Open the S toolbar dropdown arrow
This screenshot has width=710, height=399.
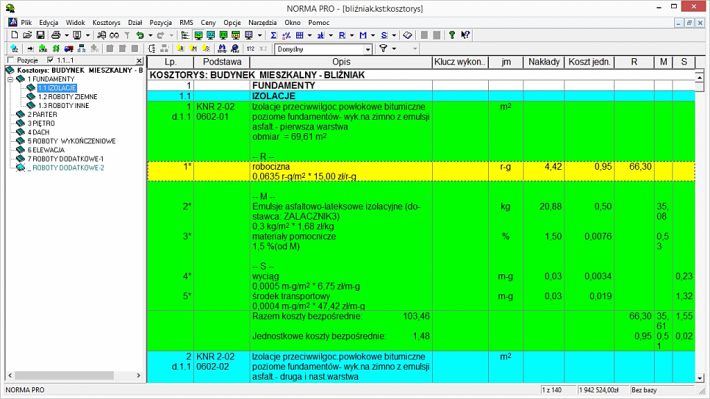(394, 35)
